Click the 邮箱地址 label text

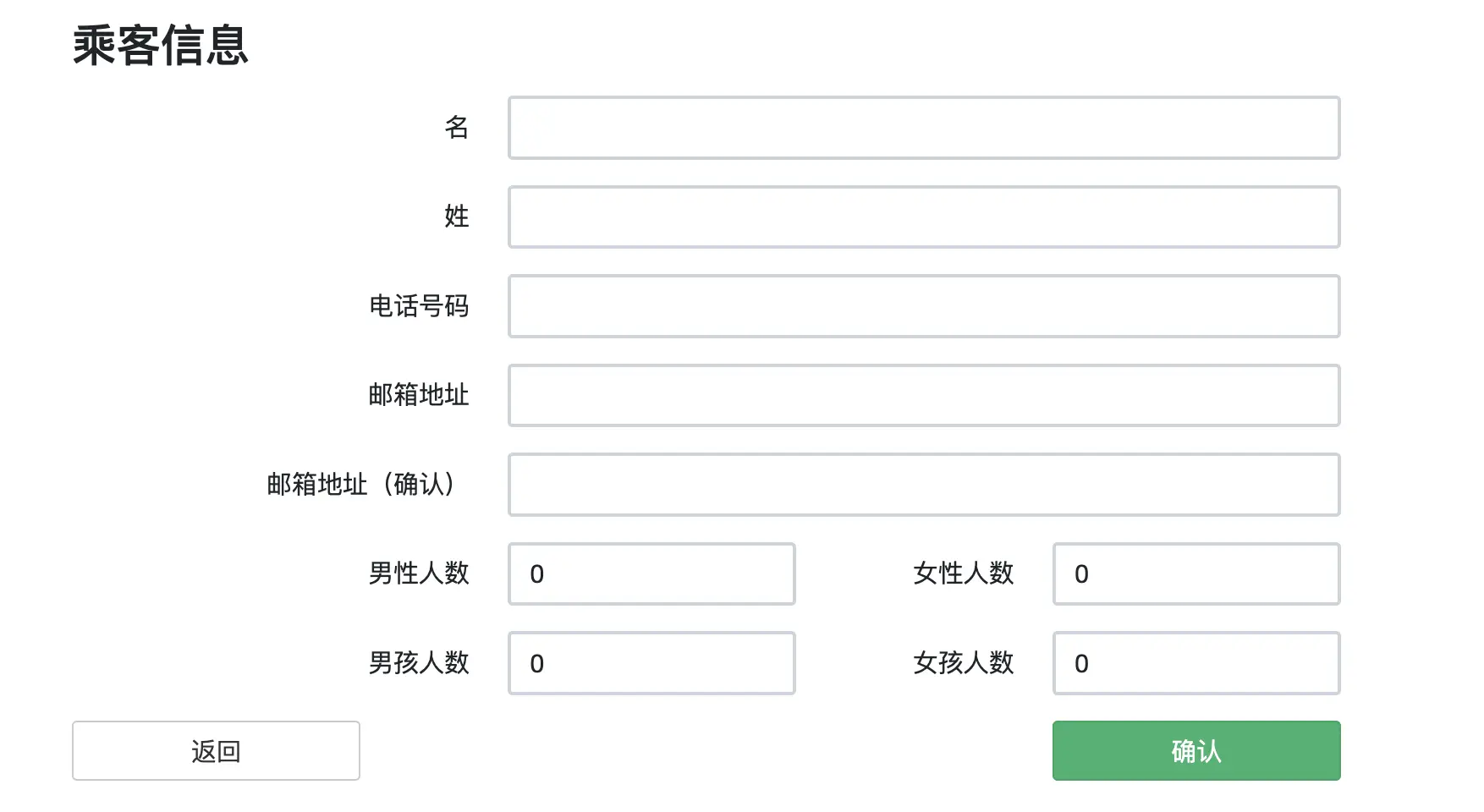point(419,395)
